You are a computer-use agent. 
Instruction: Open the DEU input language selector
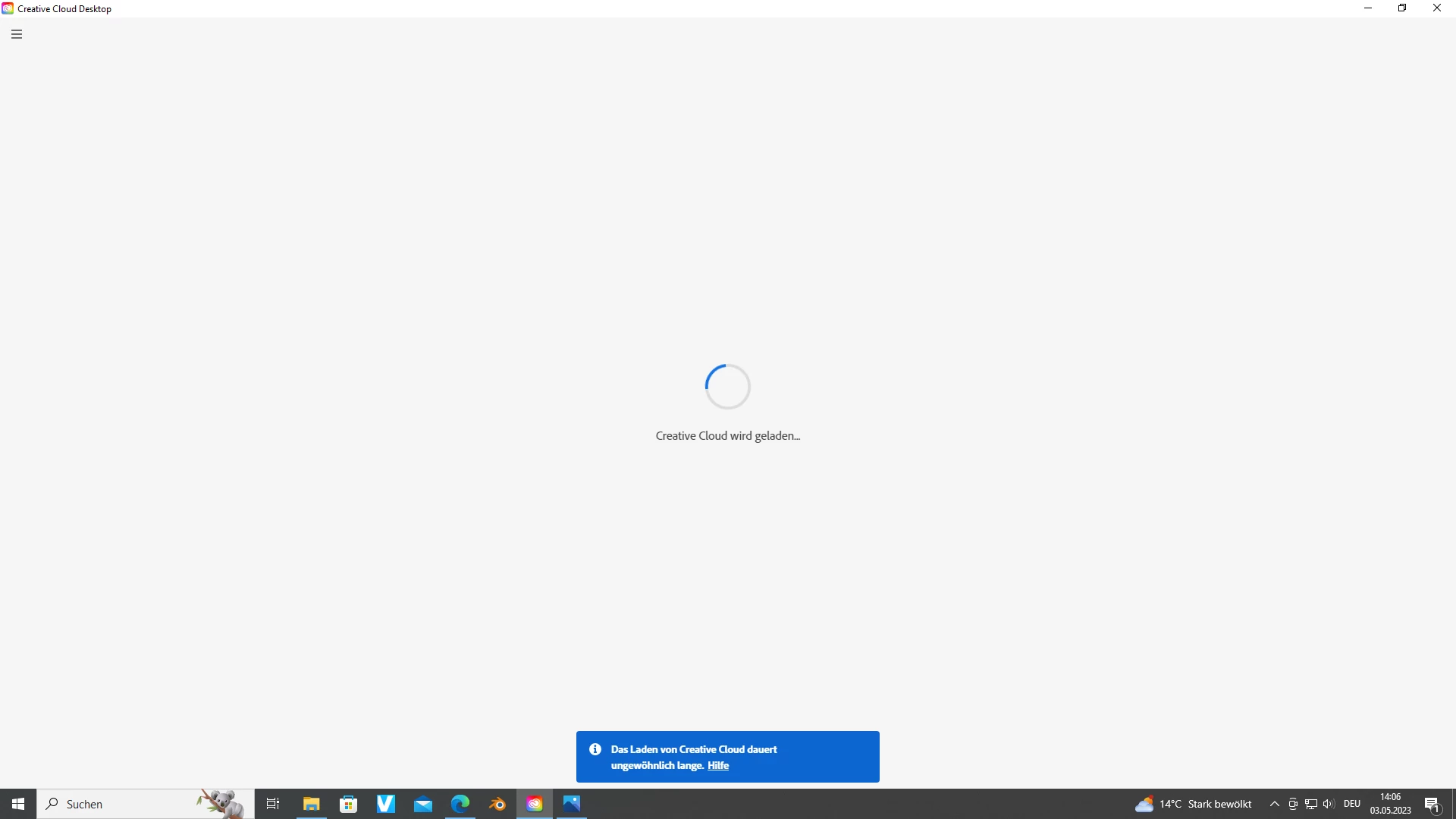(1352, 804)
